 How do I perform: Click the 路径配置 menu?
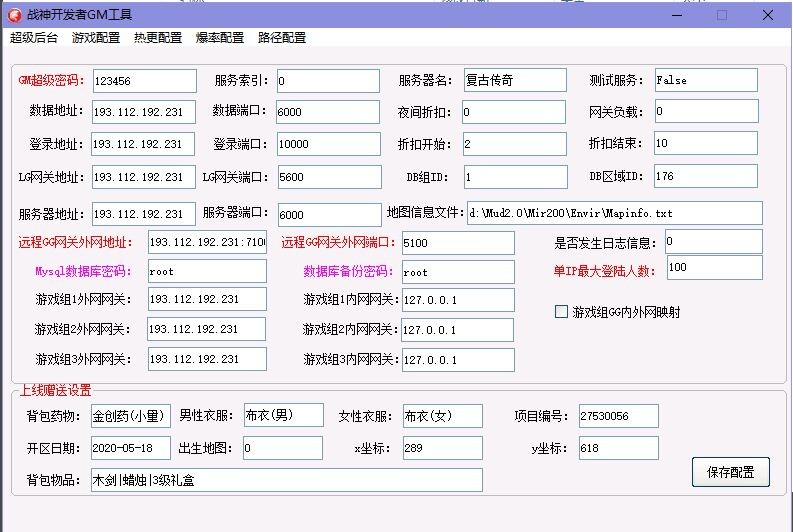click(x=282, y=38)
